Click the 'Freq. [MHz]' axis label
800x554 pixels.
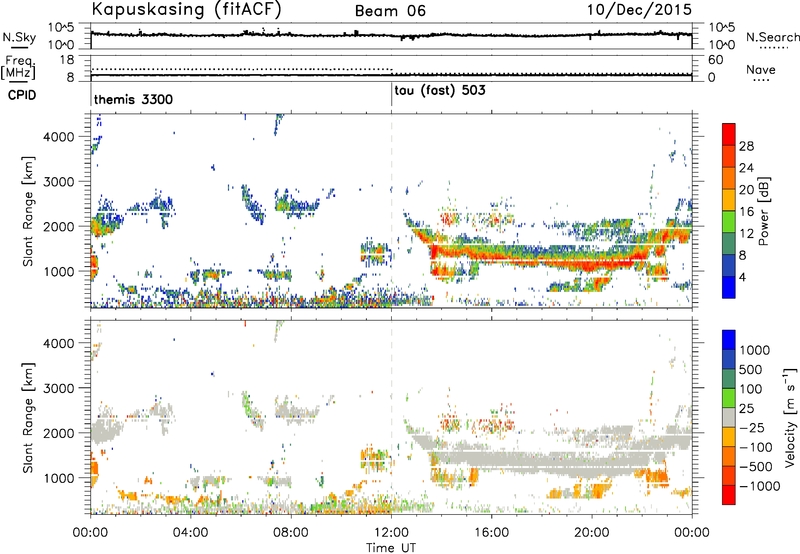coord(18,67)
